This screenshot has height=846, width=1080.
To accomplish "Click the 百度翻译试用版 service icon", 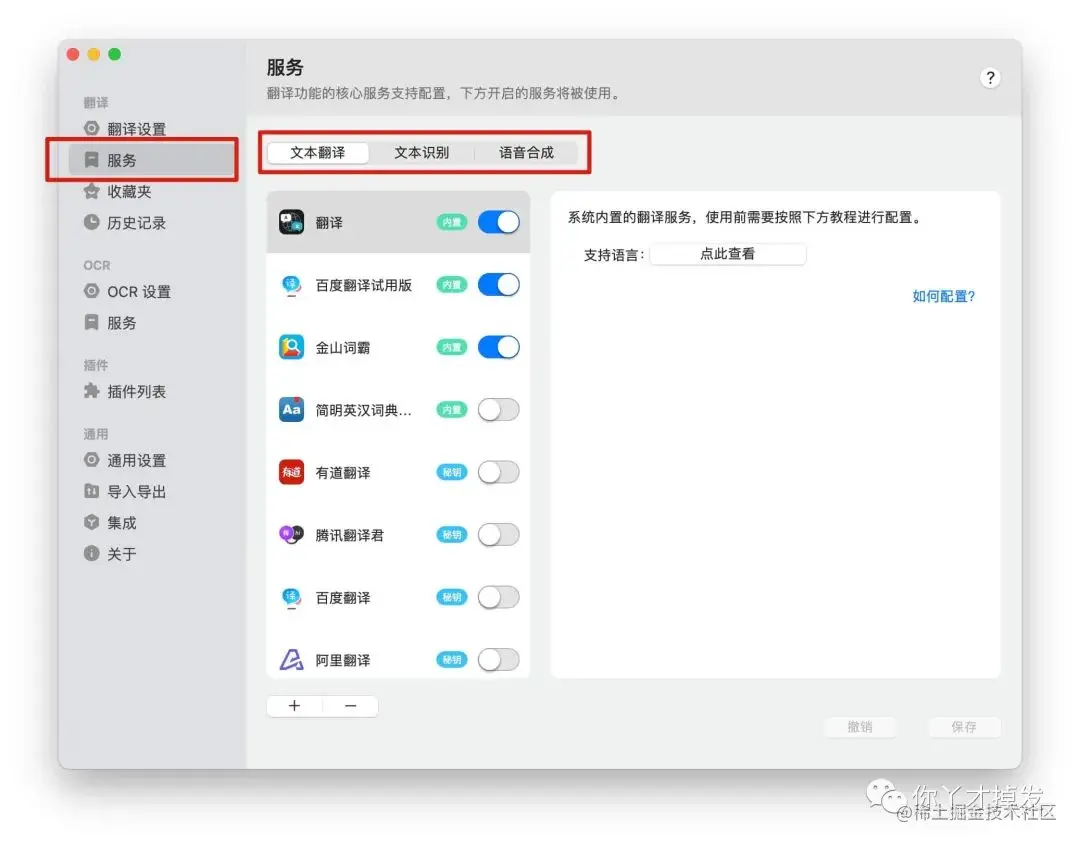I will (x=291, y=284).
